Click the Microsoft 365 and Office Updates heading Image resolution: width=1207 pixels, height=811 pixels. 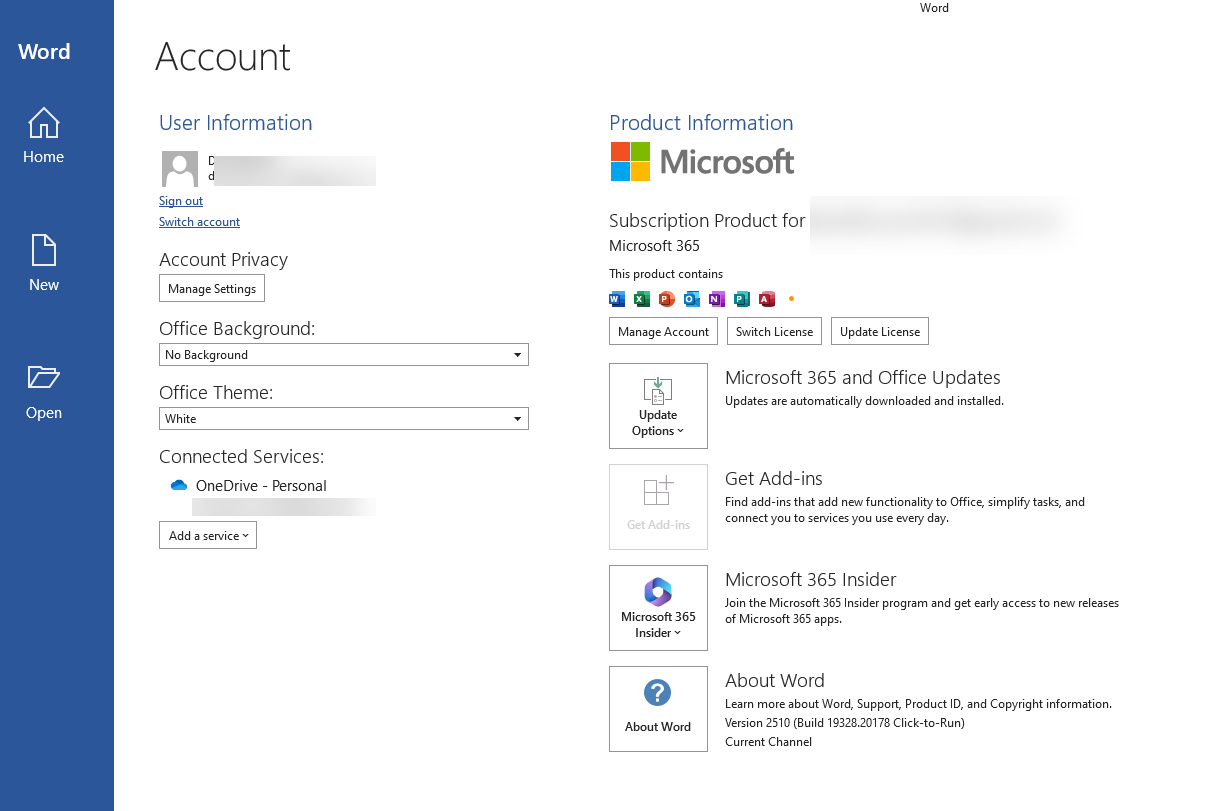[863, 377]
